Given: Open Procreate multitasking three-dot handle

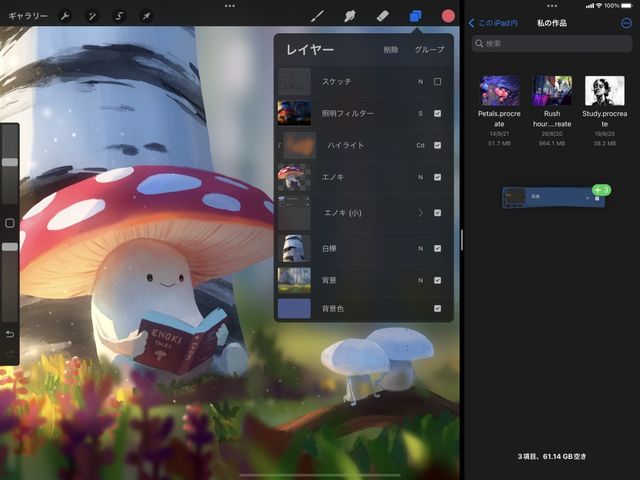Looking at the screenshot, I should [230, 6].
